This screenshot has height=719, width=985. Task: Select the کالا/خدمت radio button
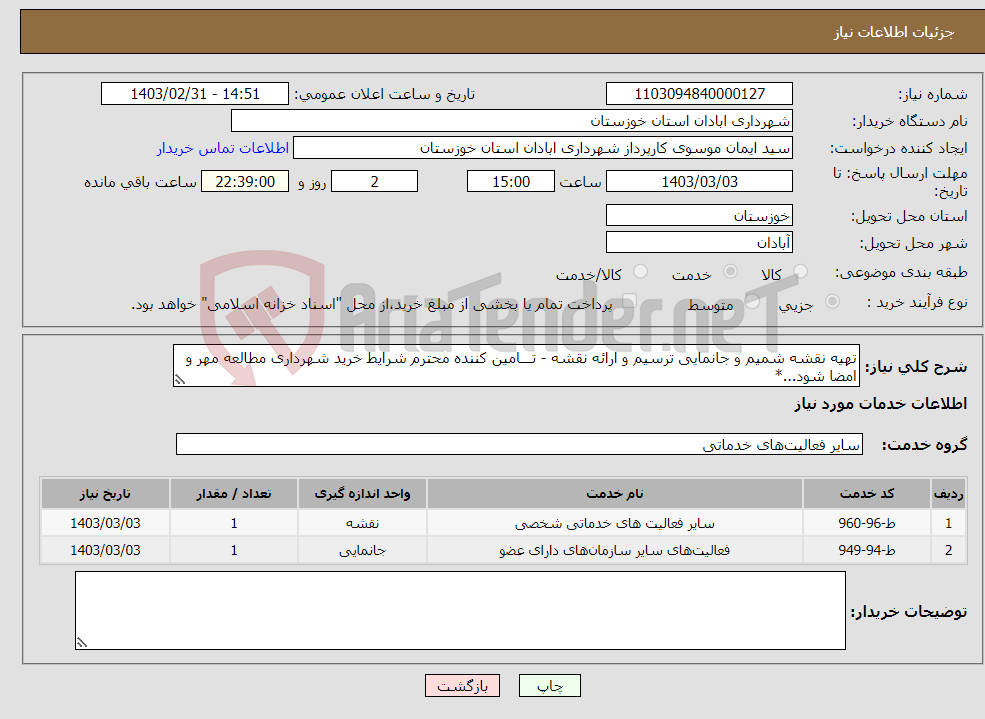pos(640,272)
